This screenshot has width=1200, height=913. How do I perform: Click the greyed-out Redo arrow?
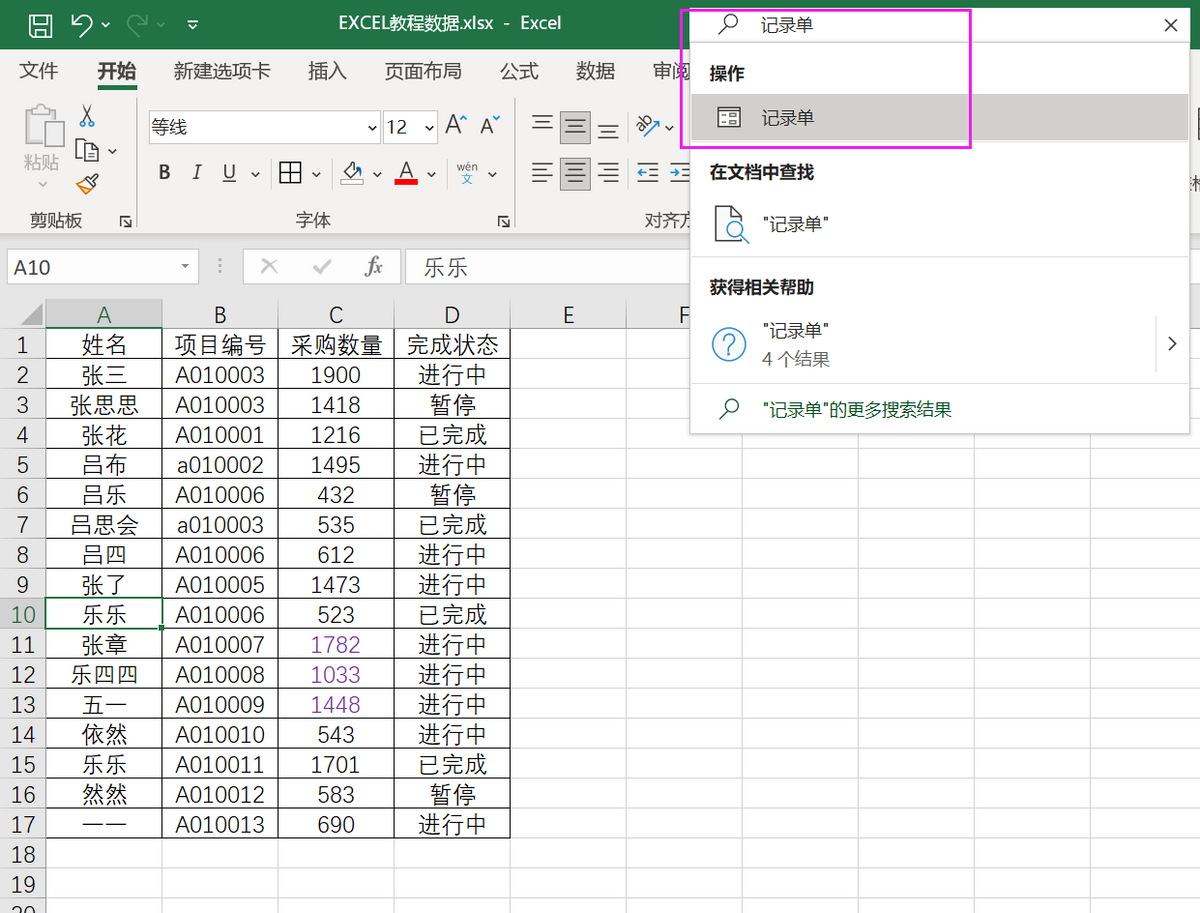[x=139, y=24]
